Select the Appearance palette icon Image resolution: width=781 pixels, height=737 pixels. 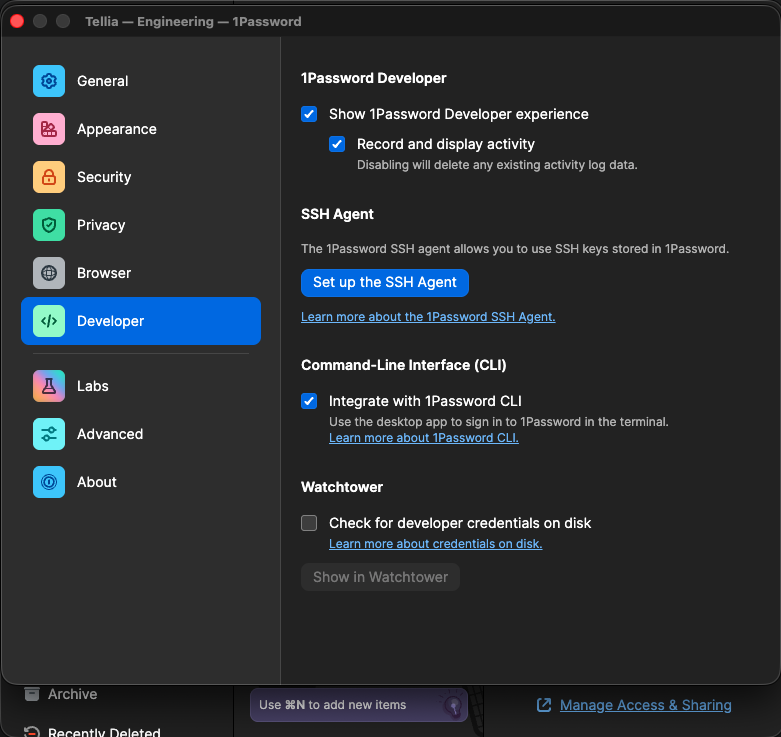[x=49, y=129]
